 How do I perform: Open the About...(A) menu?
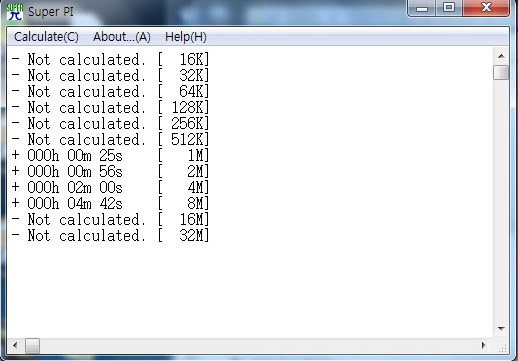[x=122, y=37]
